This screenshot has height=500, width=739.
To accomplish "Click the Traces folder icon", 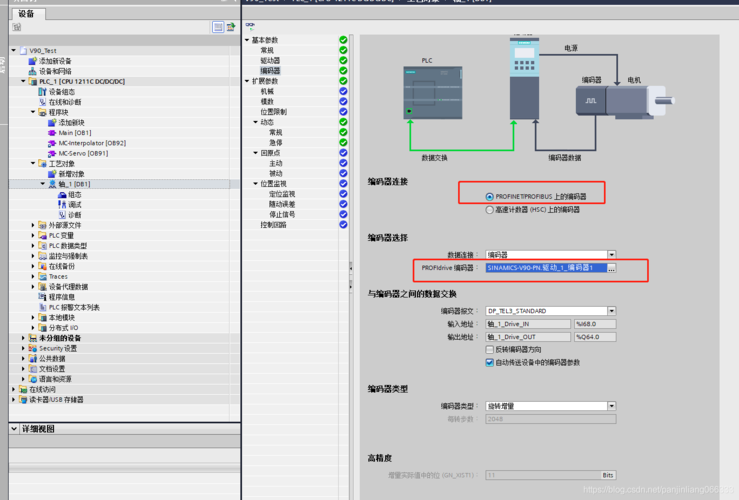I will coord(42,277).
